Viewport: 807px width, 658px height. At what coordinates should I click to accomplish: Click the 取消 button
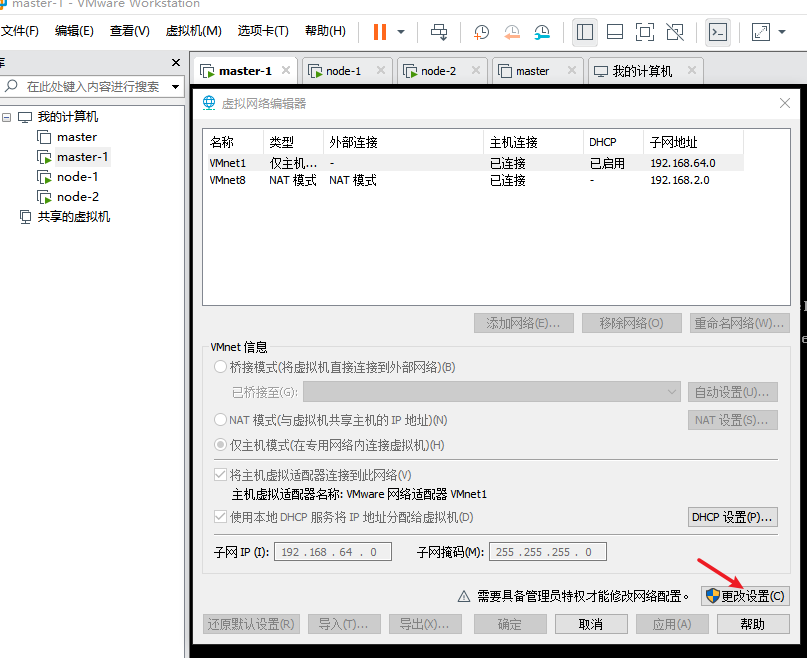pyautogui.click(x=591, y=624)
